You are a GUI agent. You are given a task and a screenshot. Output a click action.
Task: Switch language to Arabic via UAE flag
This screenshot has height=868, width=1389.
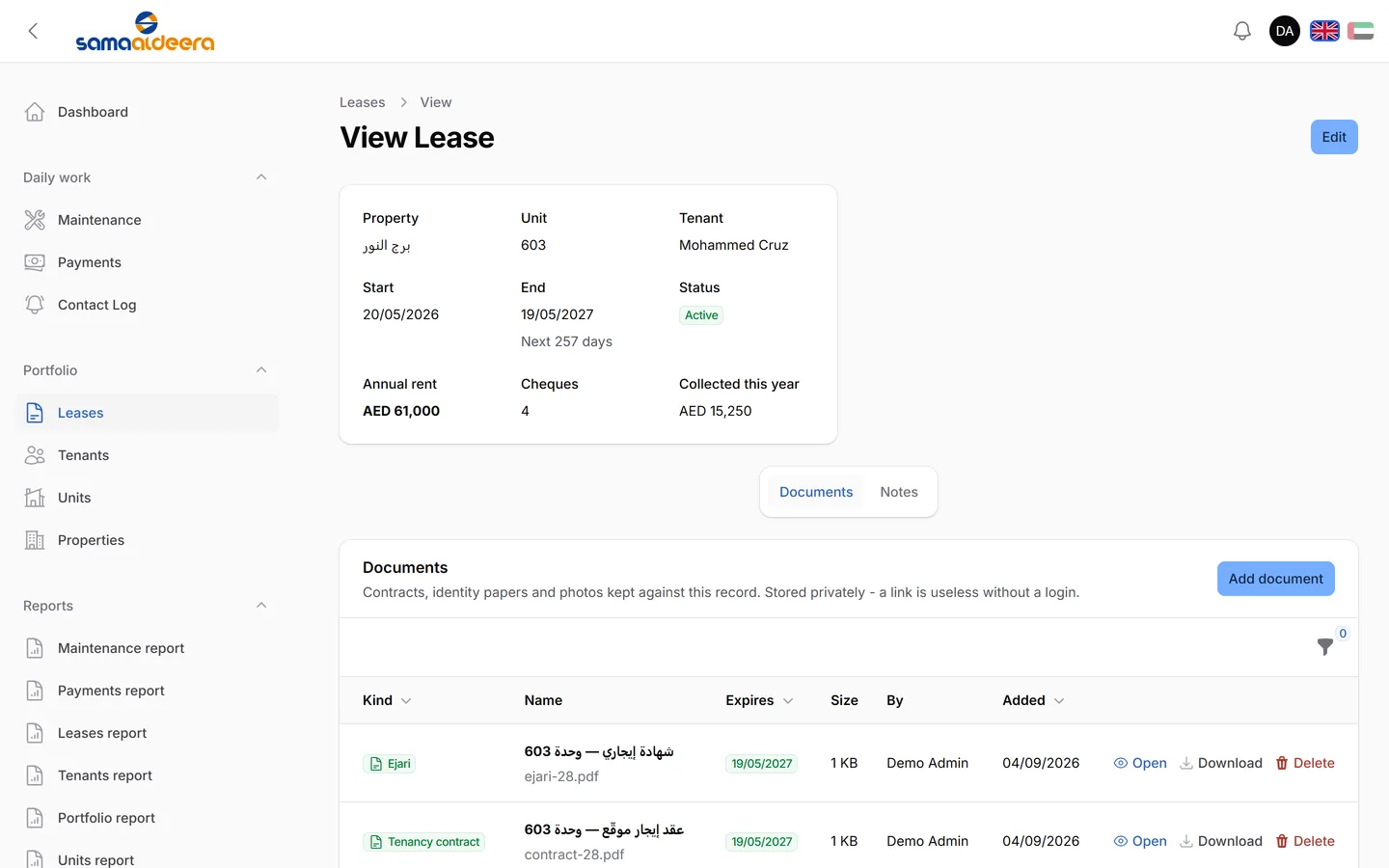click(1360, 31)
